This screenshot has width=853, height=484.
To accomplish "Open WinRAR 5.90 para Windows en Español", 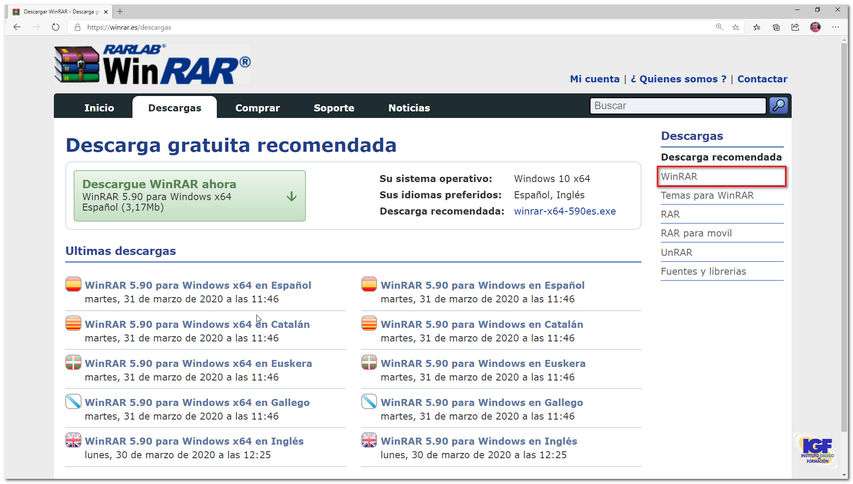I will (483, 285).
